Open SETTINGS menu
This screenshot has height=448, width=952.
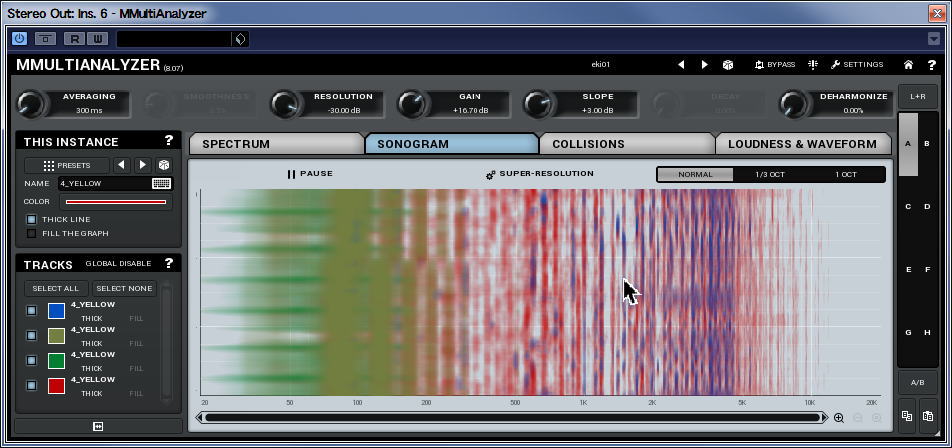pos(857,64)
